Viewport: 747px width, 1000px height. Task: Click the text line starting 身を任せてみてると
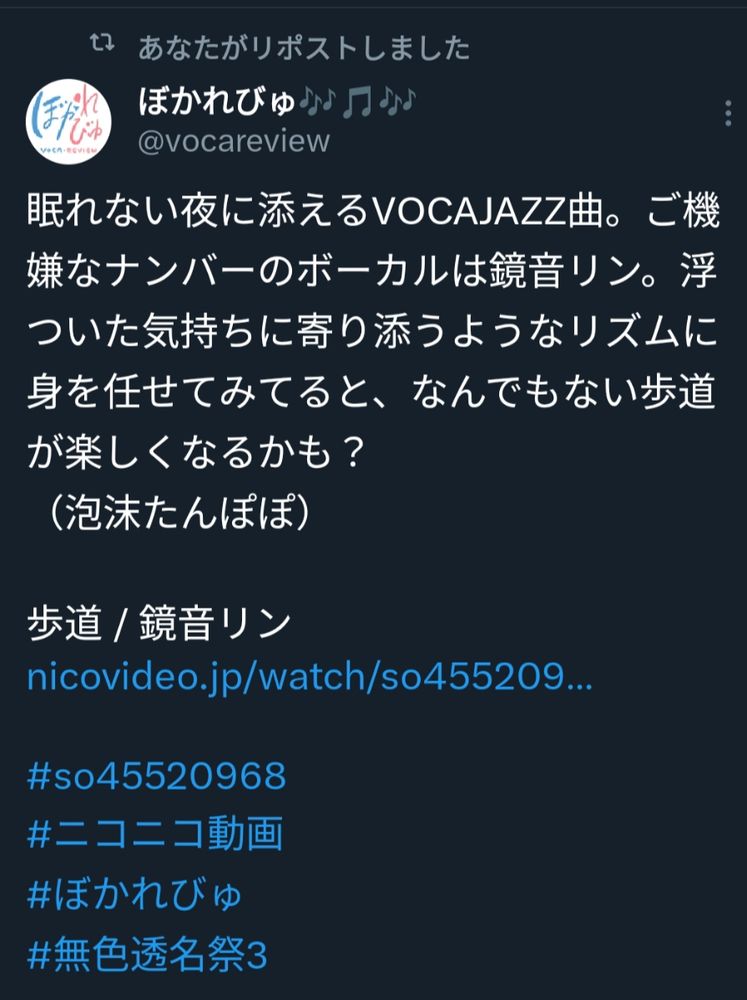tap(371, 391)
